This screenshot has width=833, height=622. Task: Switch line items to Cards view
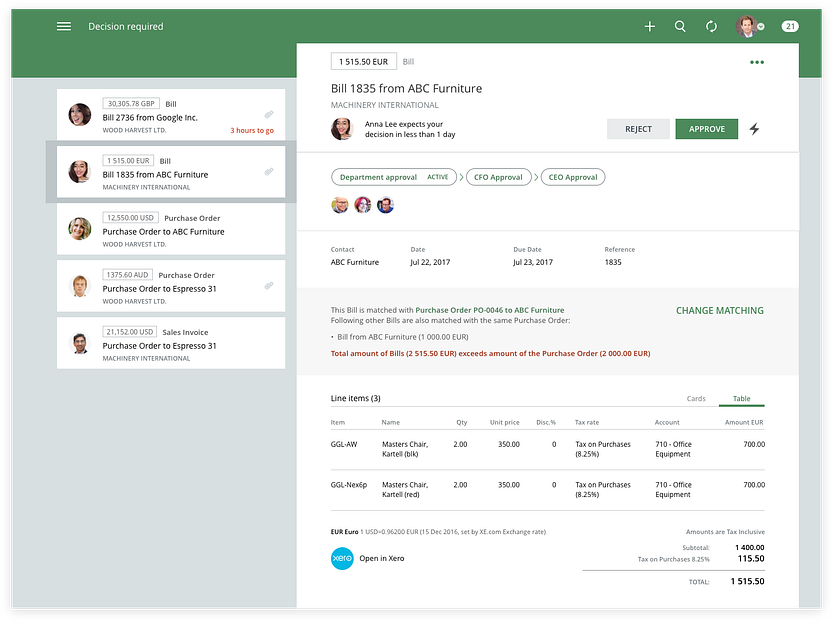pyautogui.click(x=695, y=398)
